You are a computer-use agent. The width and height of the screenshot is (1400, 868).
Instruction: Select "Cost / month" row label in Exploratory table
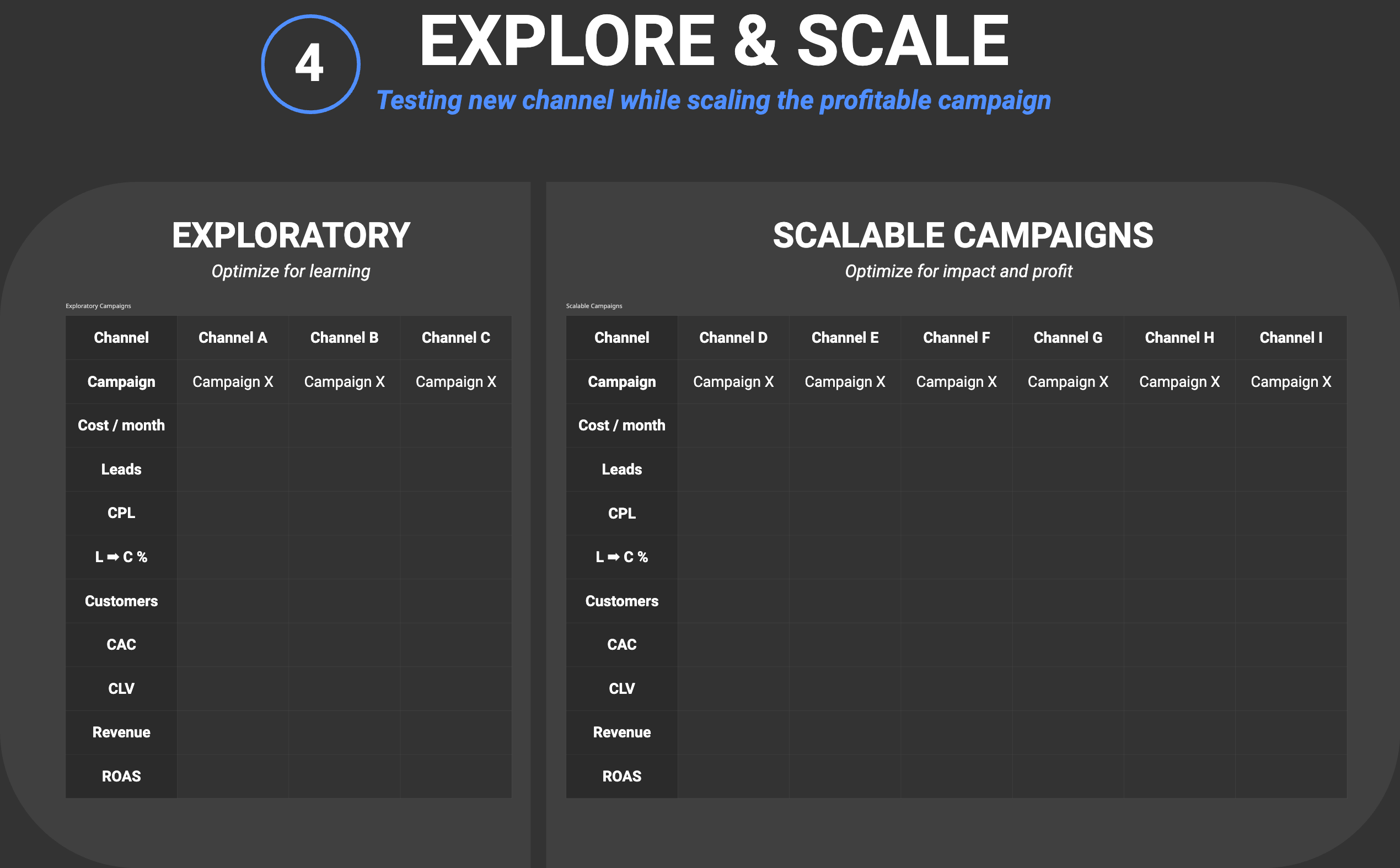pyautogui.click(x=121, y=425)
